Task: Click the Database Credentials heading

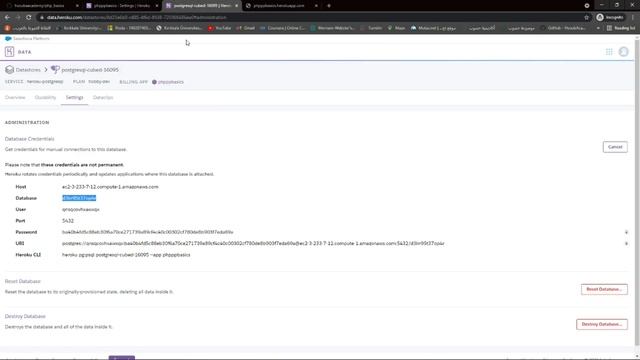Action: 29,139
